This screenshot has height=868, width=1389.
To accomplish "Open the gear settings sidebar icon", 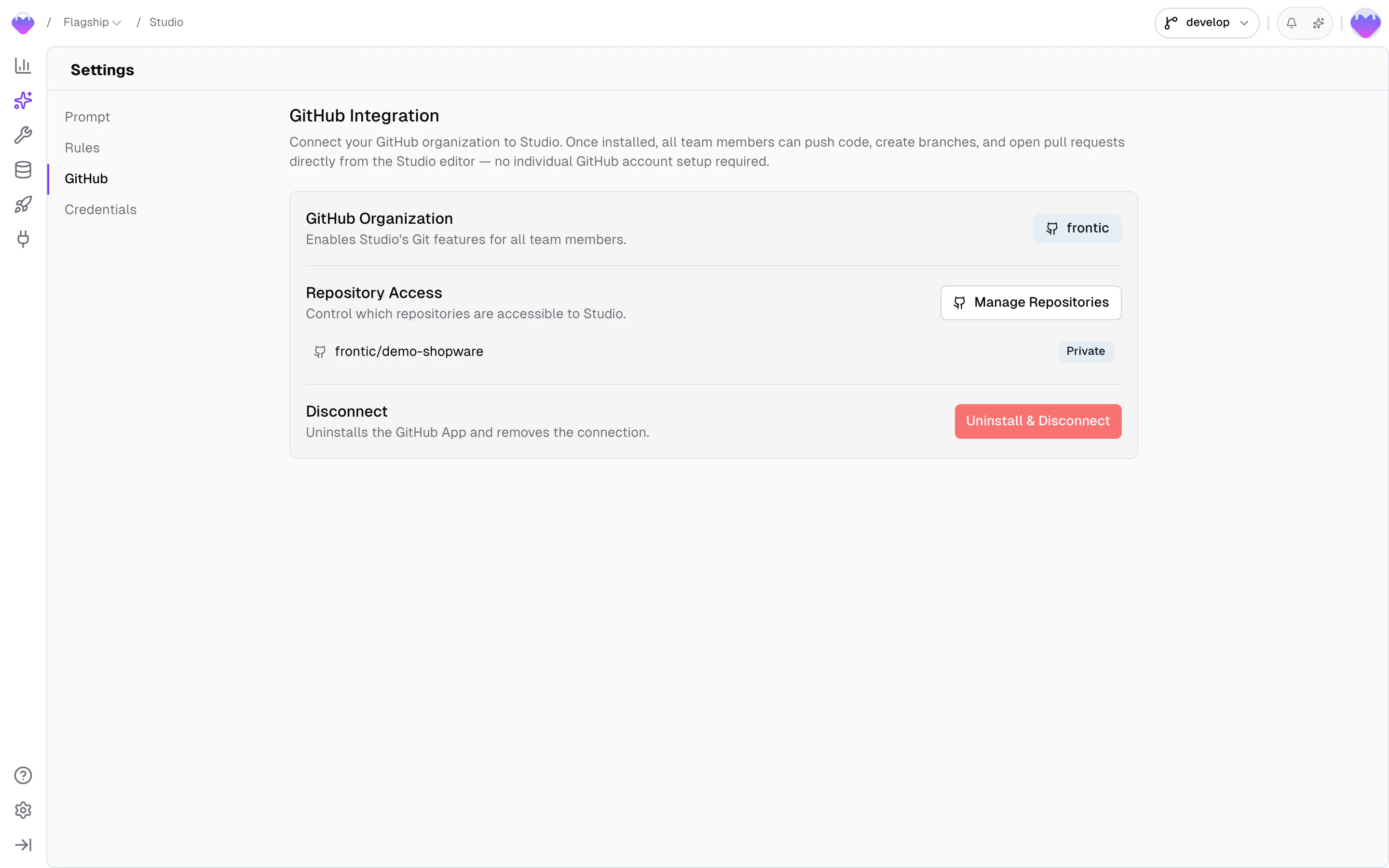I will click(23, 810).
